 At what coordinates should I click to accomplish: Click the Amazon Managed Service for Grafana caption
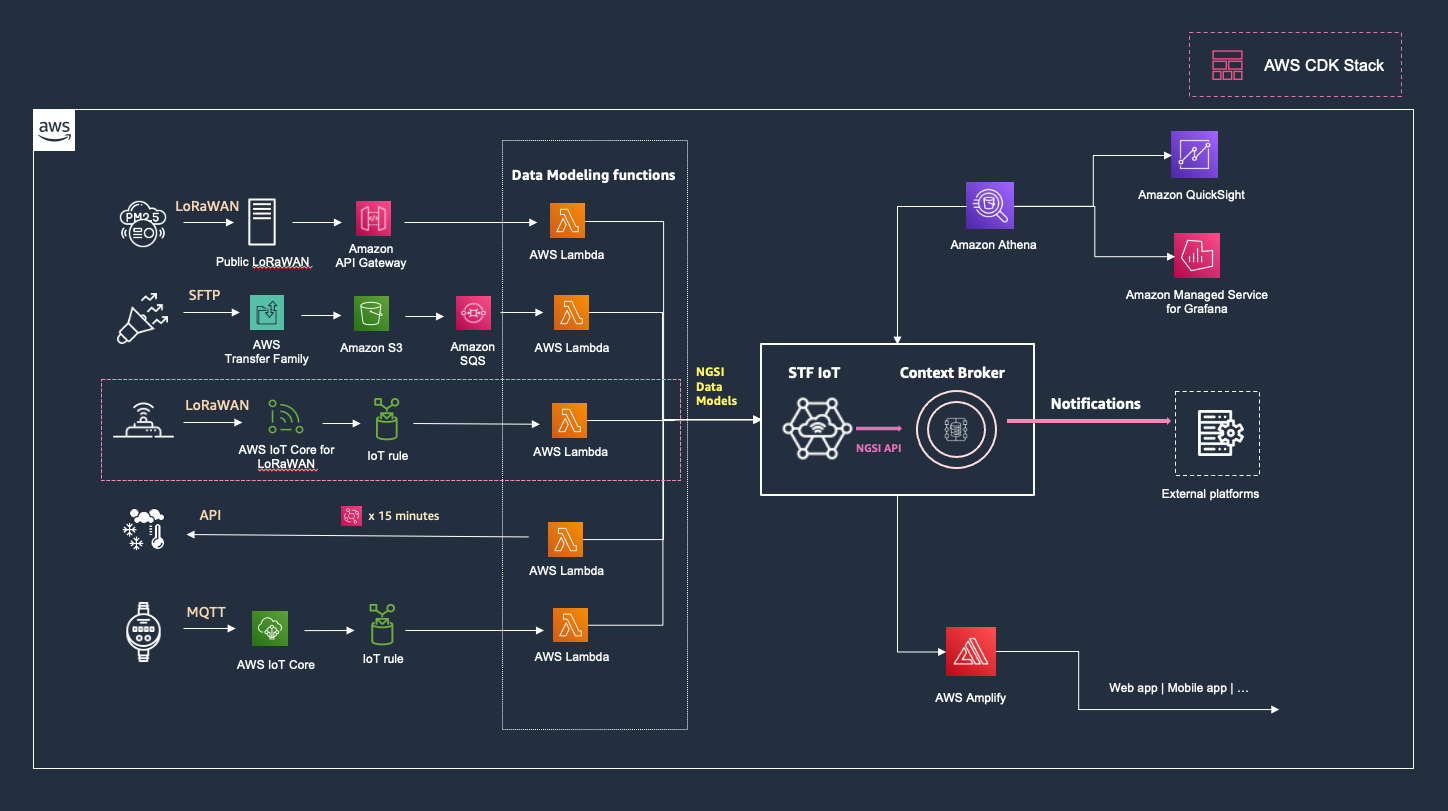coord(1197,302)
